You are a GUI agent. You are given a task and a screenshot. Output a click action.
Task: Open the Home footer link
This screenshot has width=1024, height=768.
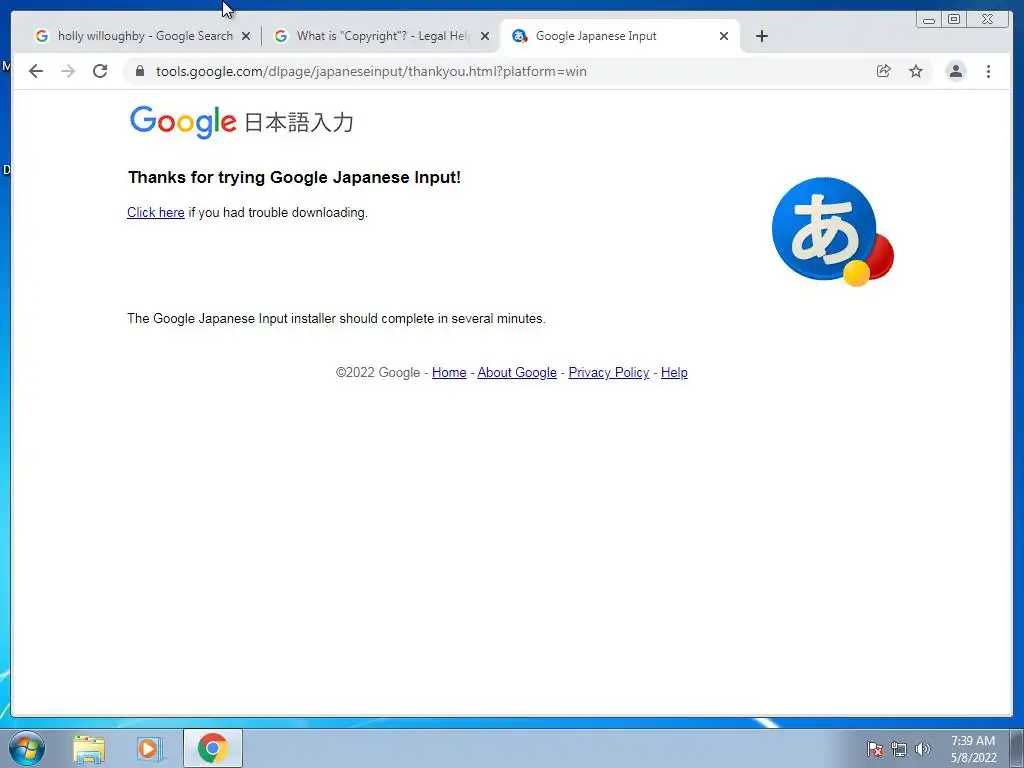pos(449,372)
